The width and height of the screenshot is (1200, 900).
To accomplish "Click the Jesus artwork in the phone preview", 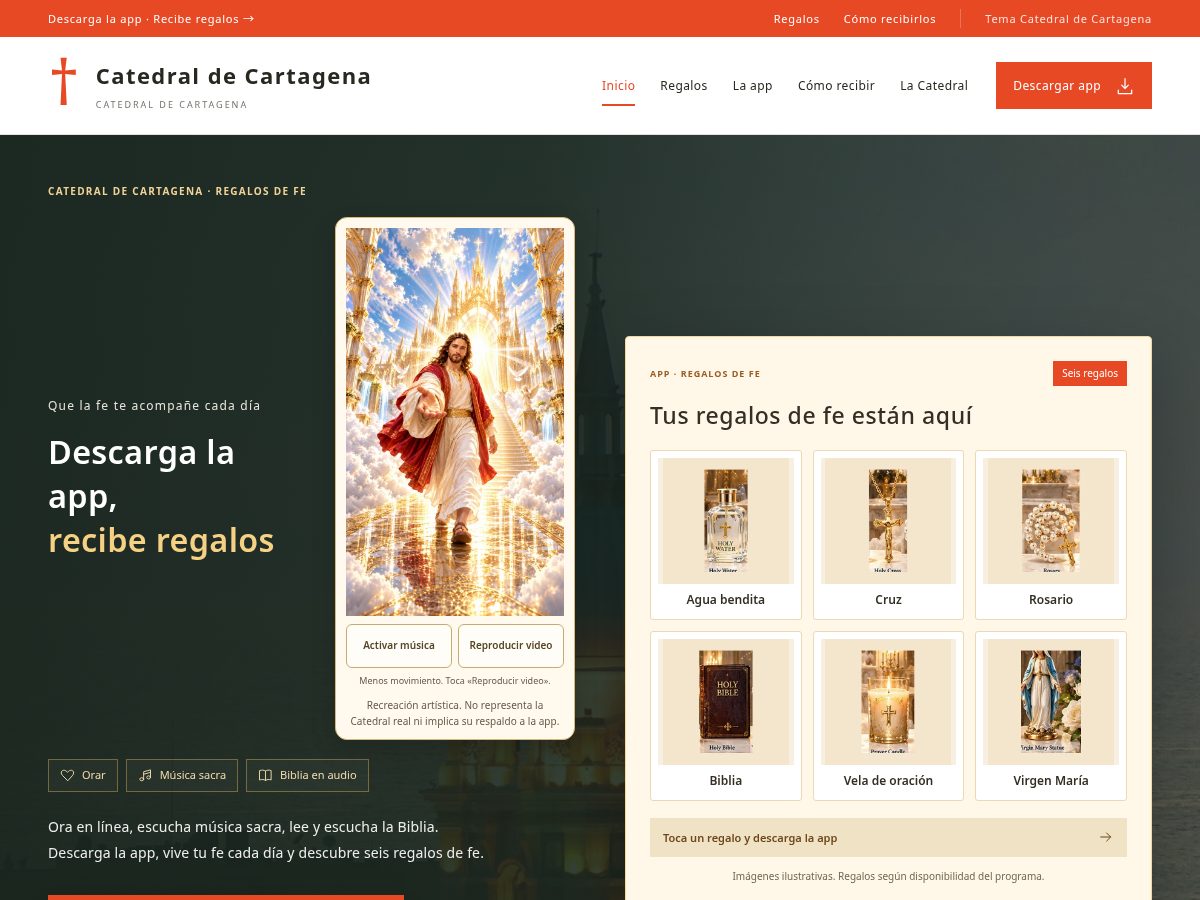I will pos(455,422).
